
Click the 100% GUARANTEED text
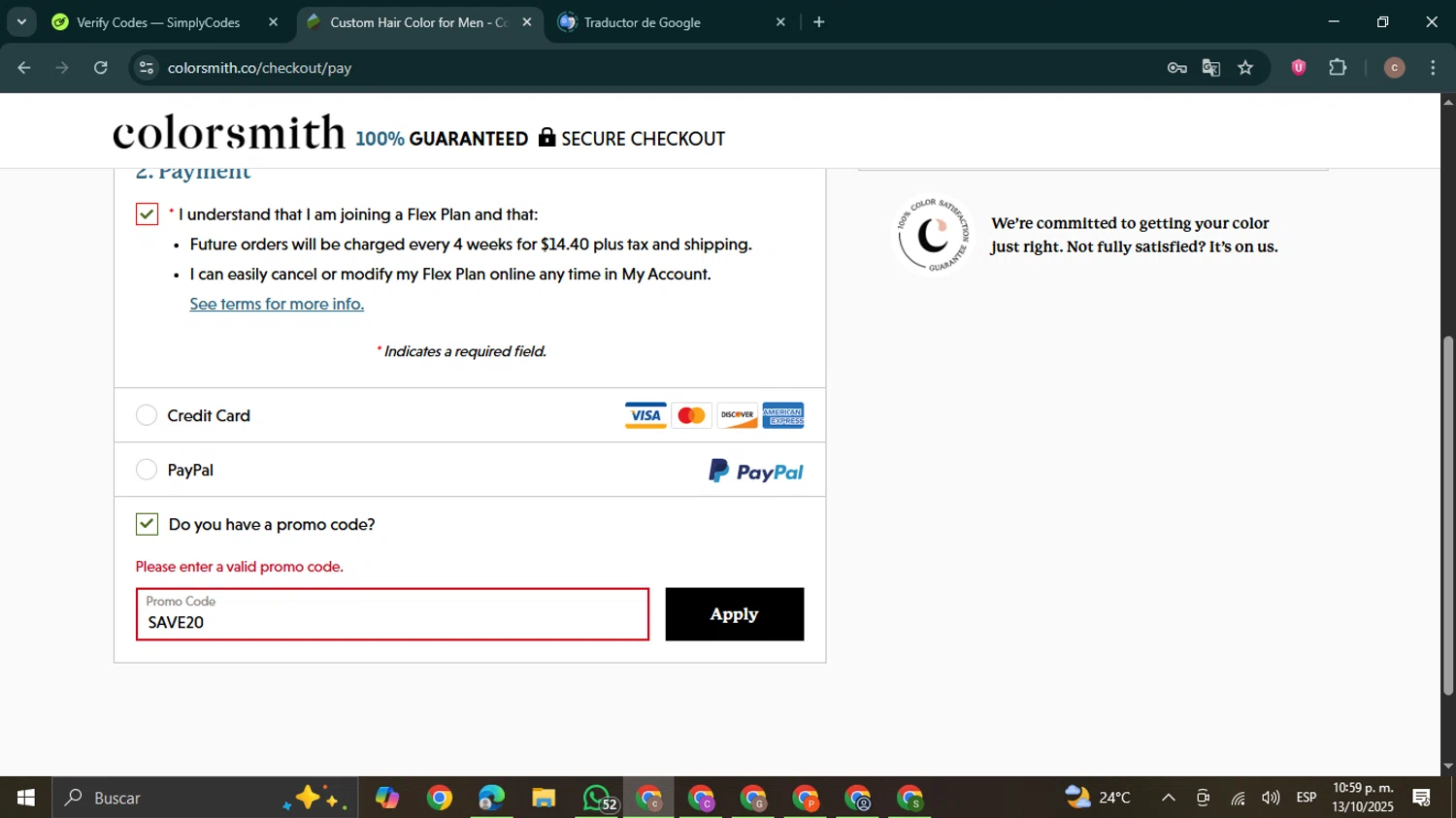(442, 139)
